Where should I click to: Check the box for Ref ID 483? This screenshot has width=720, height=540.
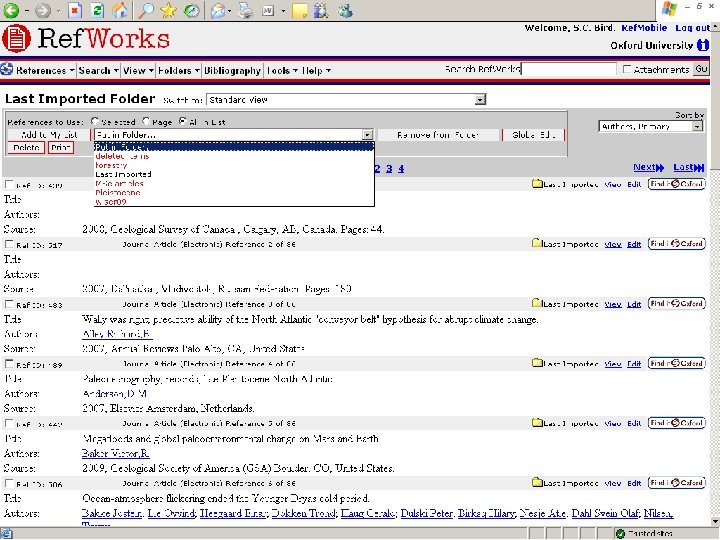[x=9, y=304]
